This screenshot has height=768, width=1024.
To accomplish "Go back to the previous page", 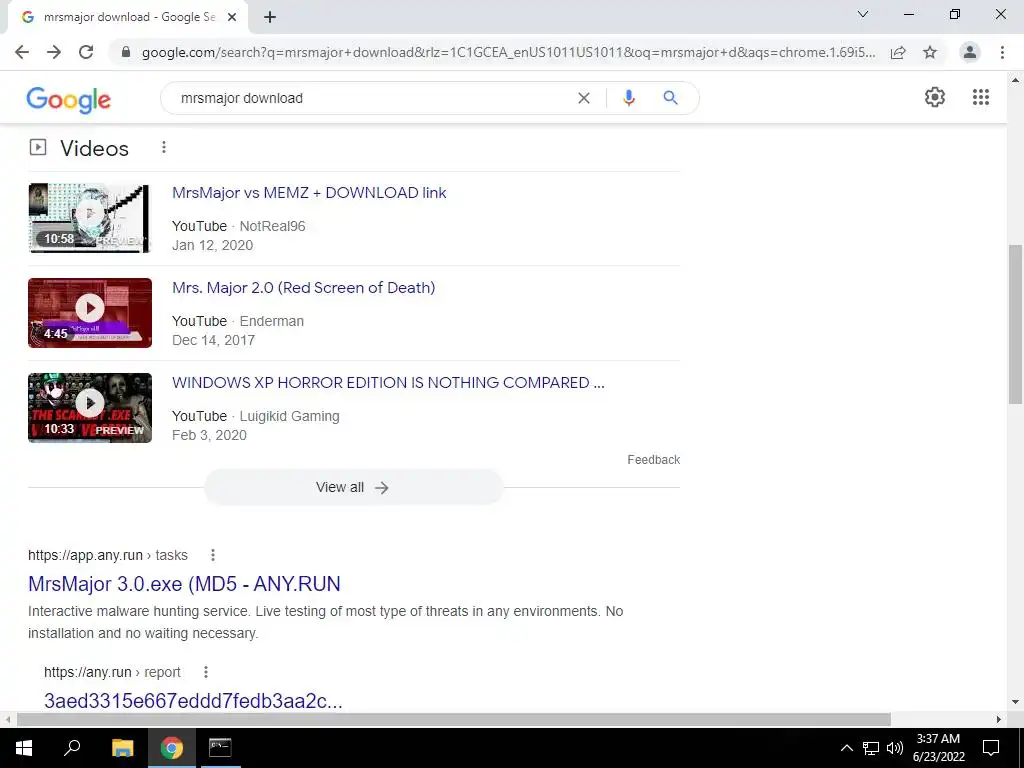I will pyautogui.click(x=22, y=52).
